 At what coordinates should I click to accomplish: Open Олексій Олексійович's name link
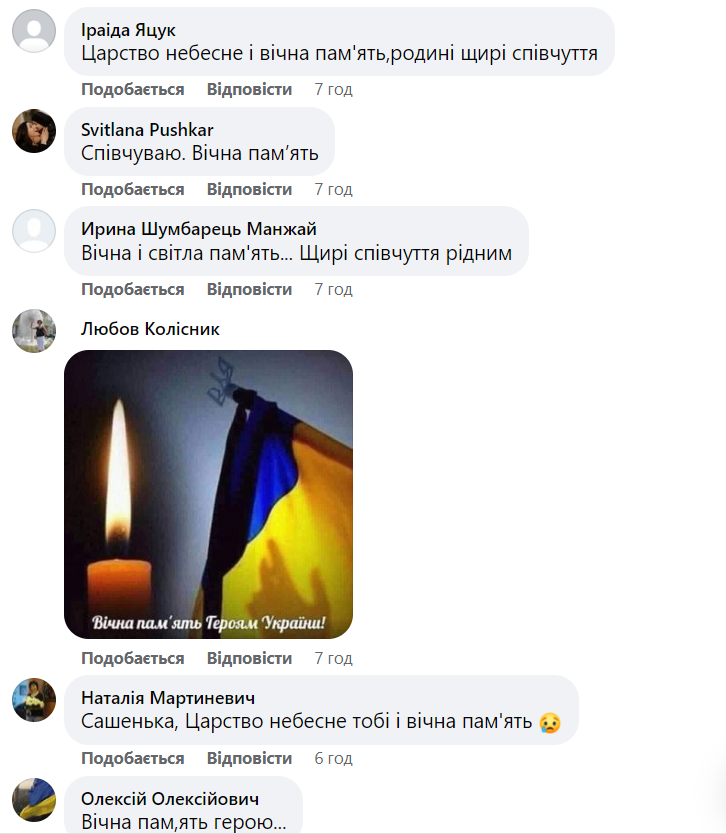point(170,799)
